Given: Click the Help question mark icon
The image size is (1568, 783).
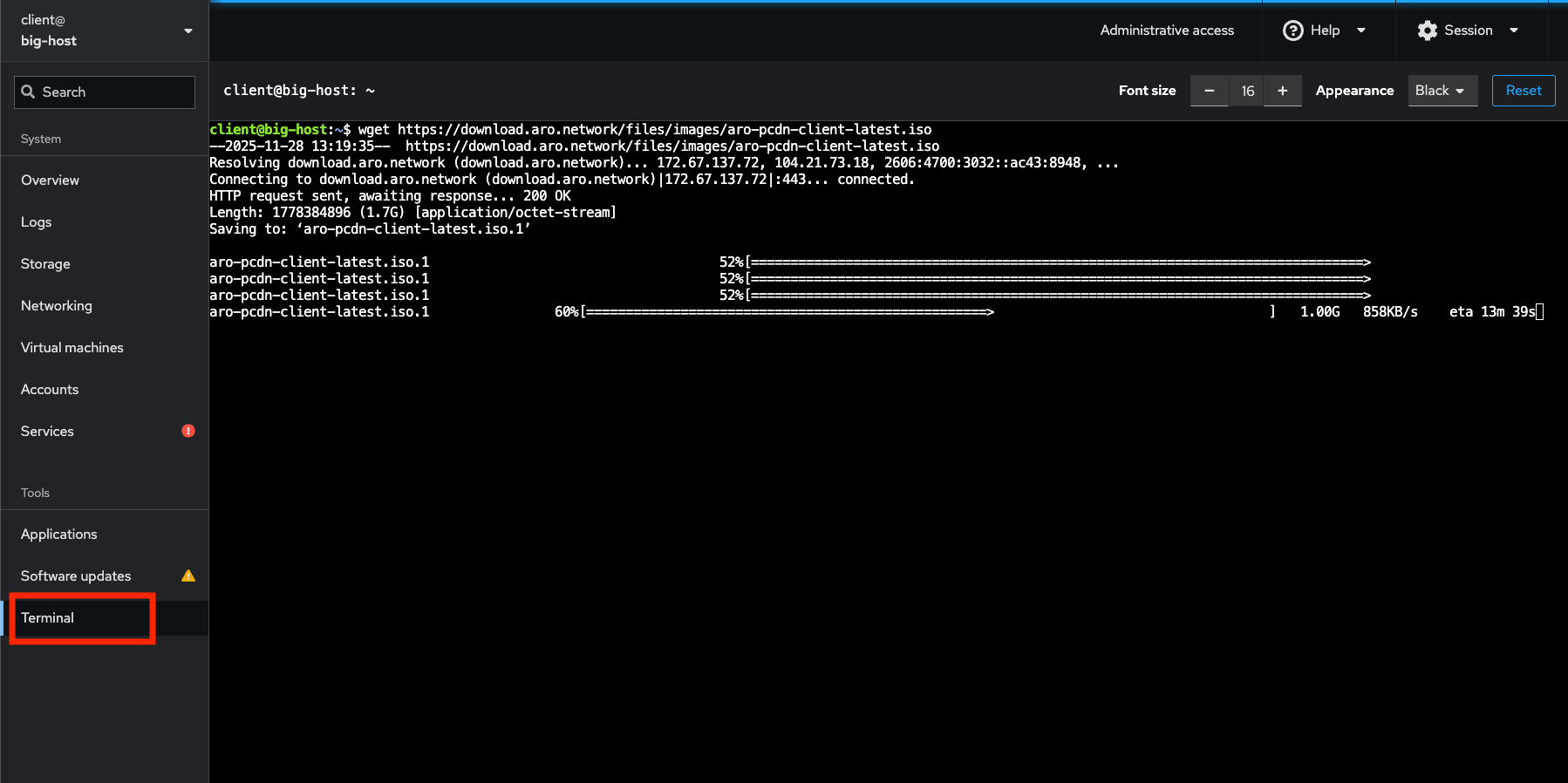Looking at the screenshot, I should tap(1292, 31).
